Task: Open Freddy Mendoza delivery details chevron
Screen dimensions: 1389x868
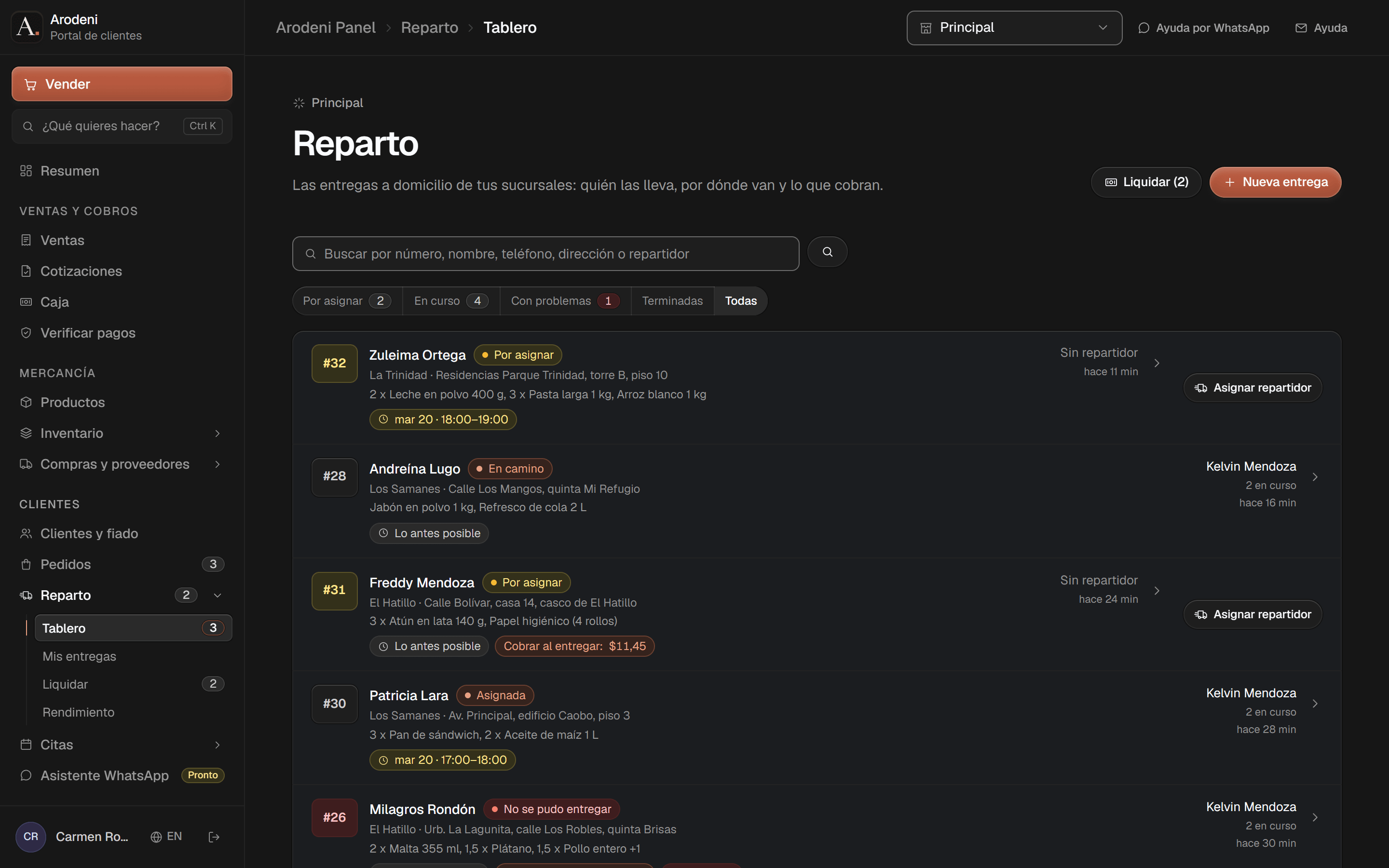Action: pyautogui.click(x=1157, y=591)
